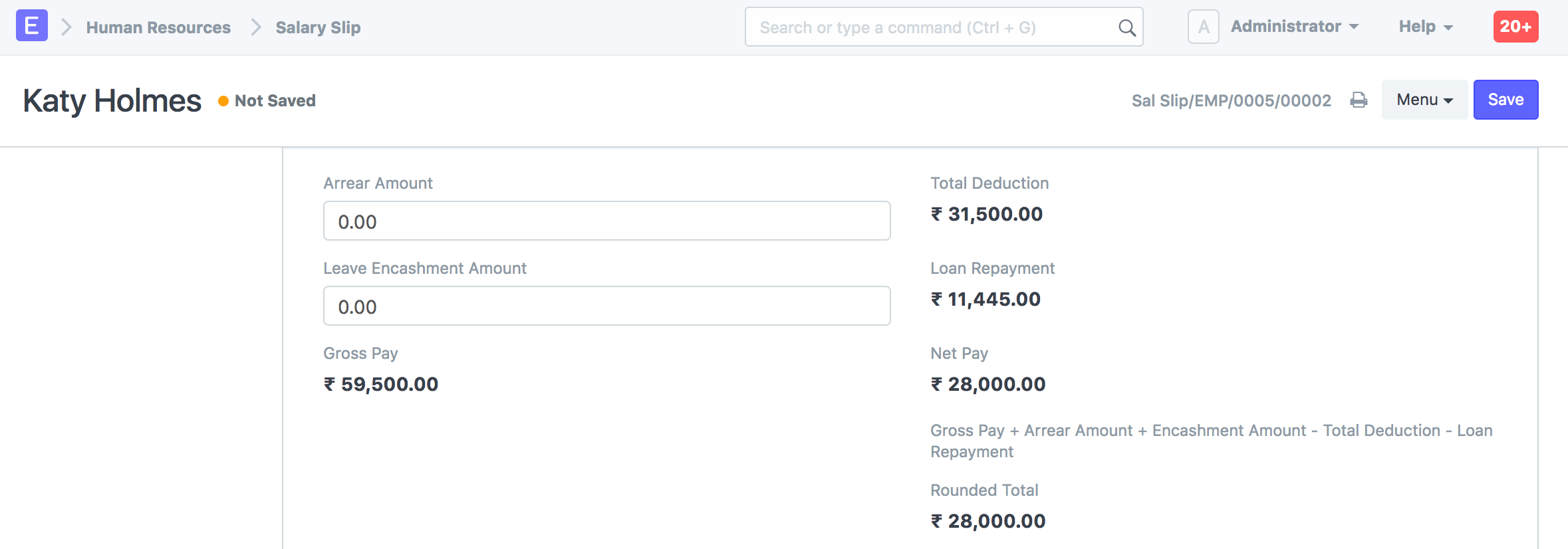Navigate to Salary Slip breadcrumb
The height and width of the screenshot is (549, 1568).
(318, 27)
